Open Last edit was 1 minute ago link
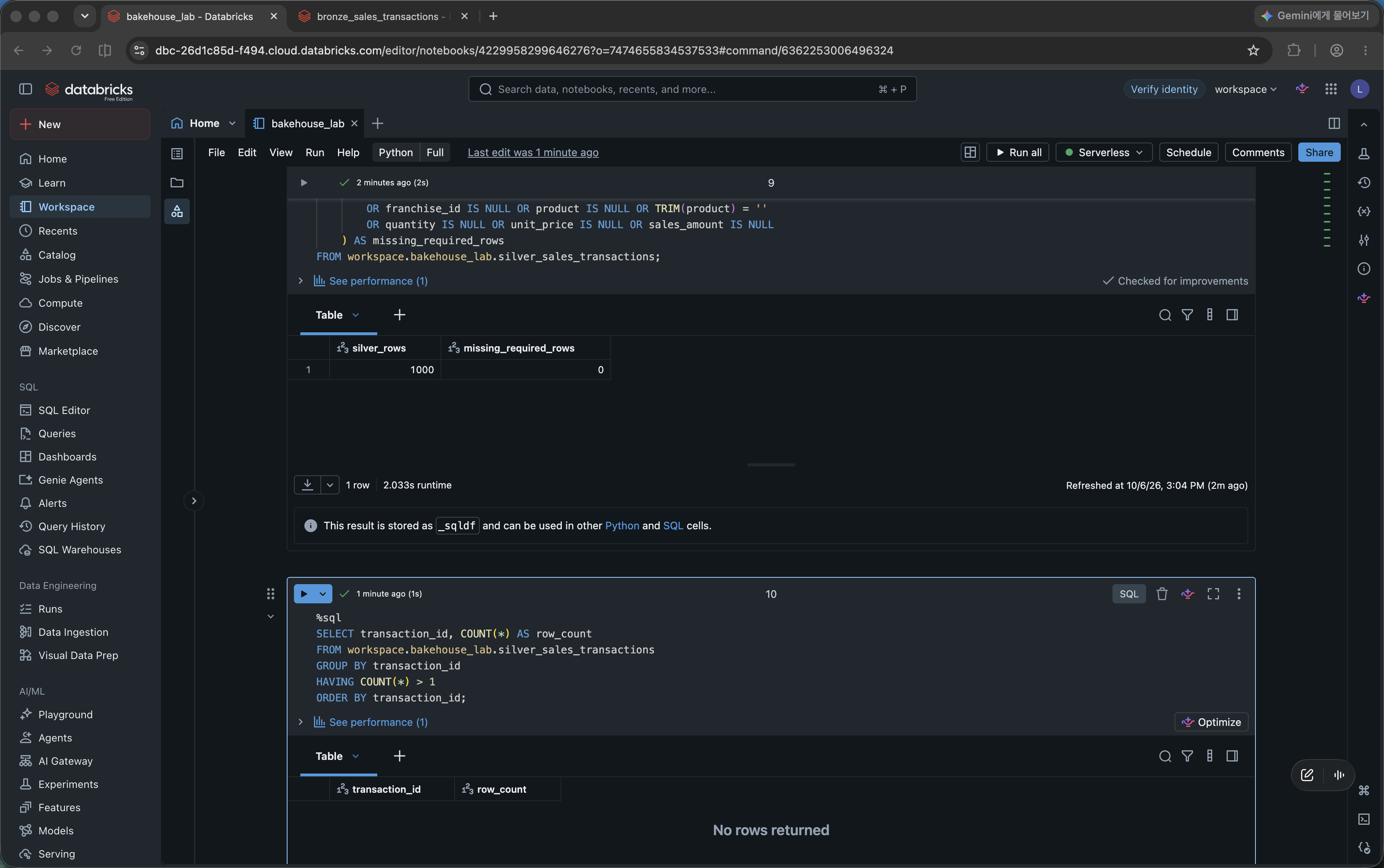The image size is (1384, 868). [x=533, y=152]
